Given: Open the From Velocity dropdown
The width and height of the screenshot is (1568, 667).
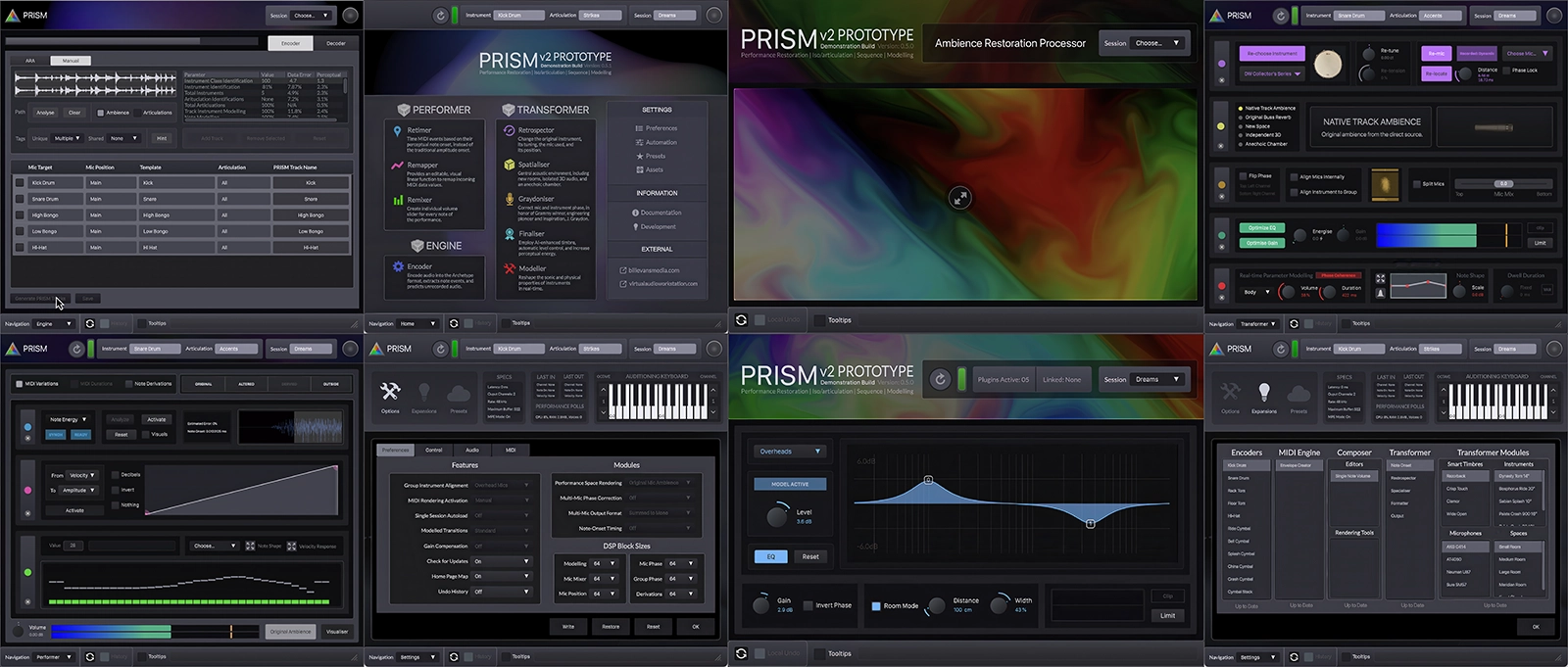Looking at the screenshot, I should (x=81, y=475).
